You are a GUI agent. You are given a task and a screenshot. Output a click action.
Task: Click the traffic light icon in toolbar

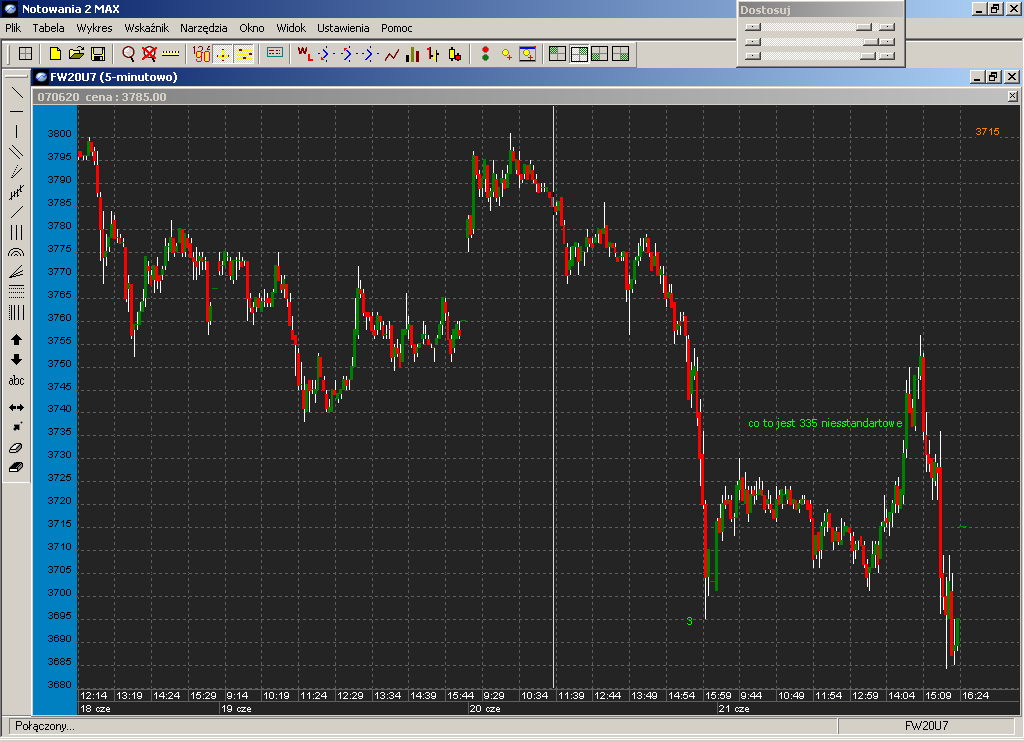[485, 54]
